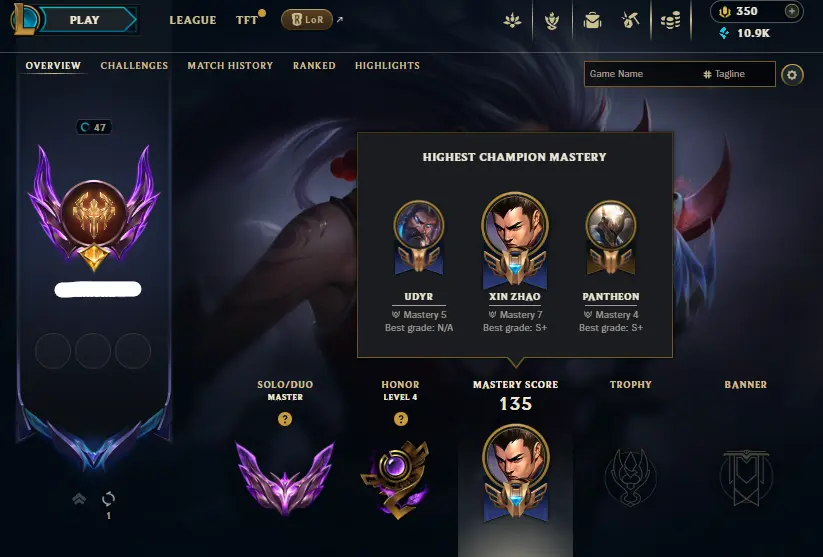Select the Xin Zhao mastery portrait

(515, 240)
